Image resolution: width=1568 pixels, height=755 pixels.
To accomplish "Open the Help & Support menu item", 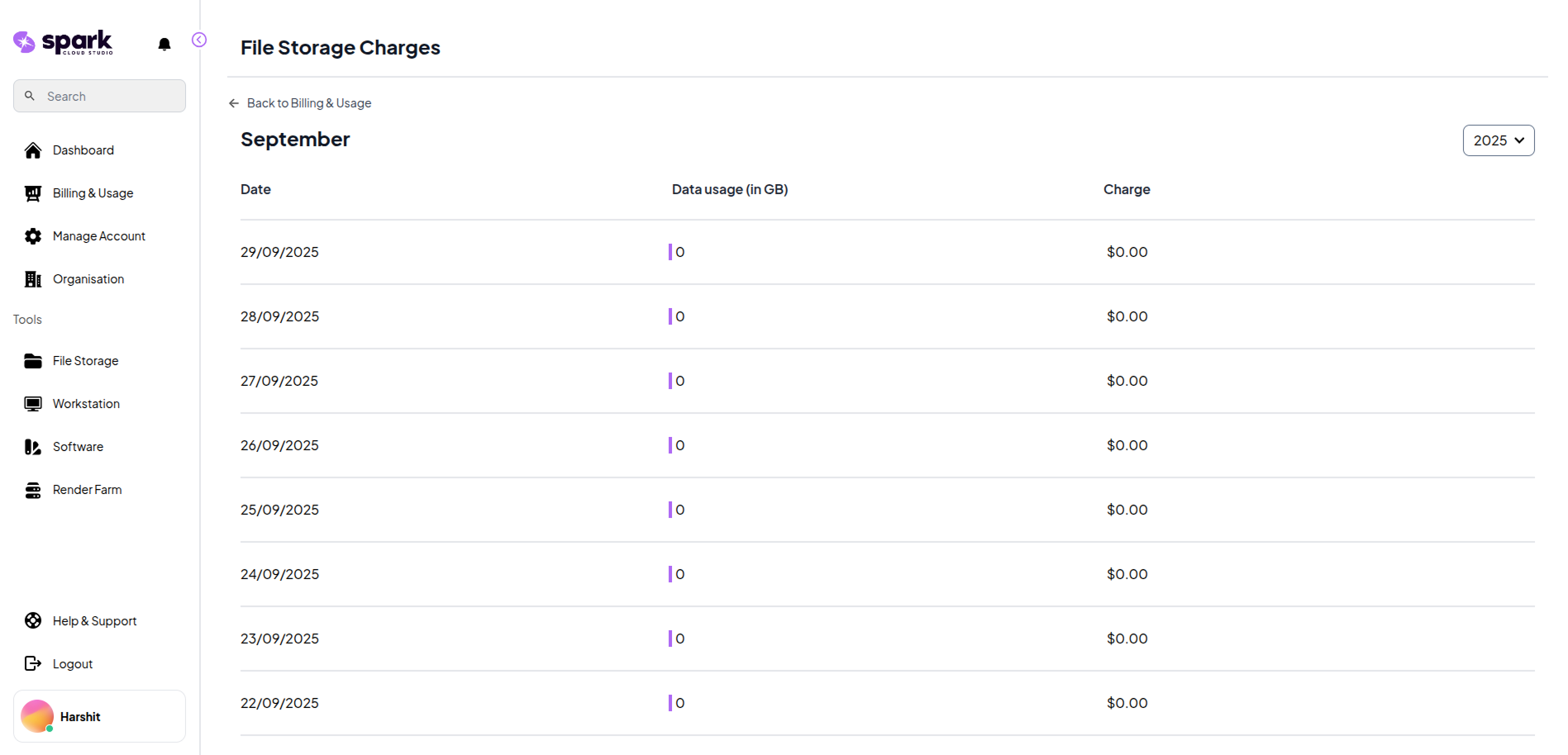I will tap(94, 621).
